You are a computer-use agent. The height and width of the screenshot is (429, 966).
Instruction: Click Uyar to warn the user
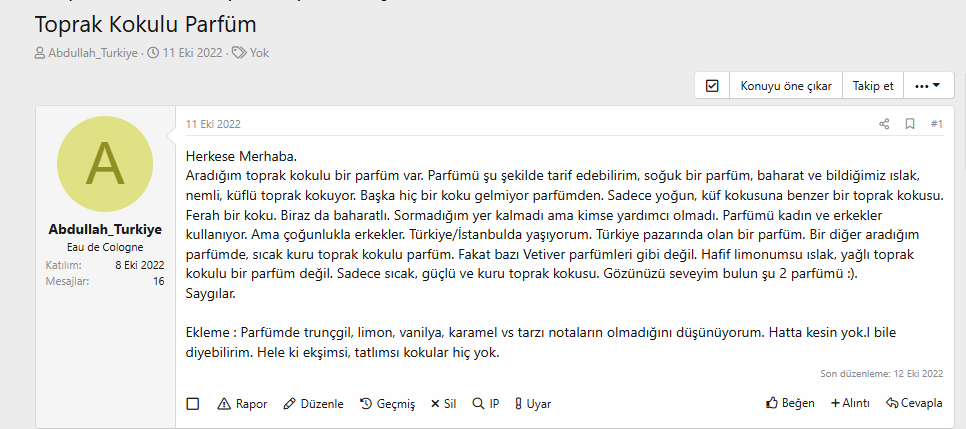[533, 404]
